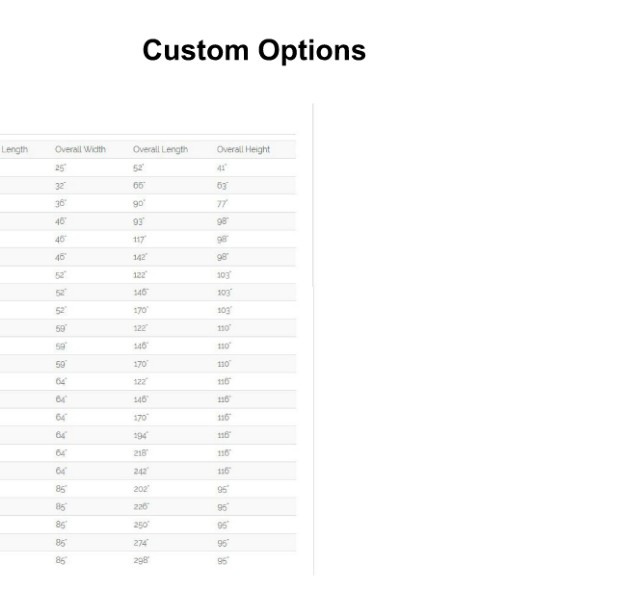The image size is (640, 616).
Task: Click the 117" overall length value
Action: coord(139,239)
